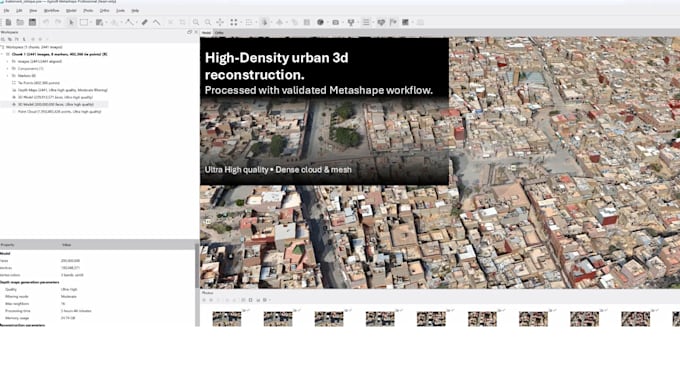Close the Workspace panel
This screenshot has height=383, width=680.
[196, 32]
